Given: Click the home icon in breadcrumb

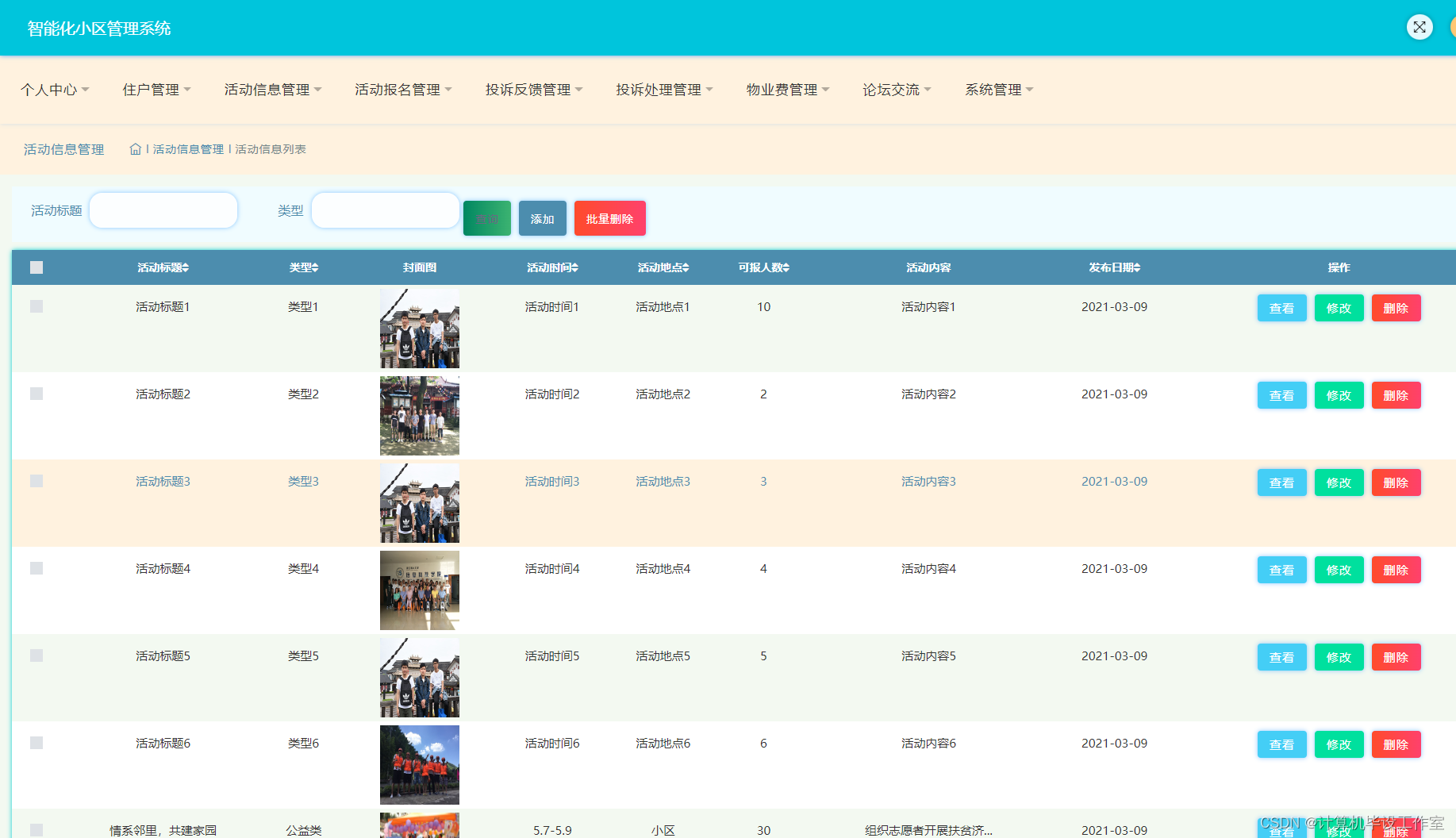Looking at the screenshot, I should point(136,149).
